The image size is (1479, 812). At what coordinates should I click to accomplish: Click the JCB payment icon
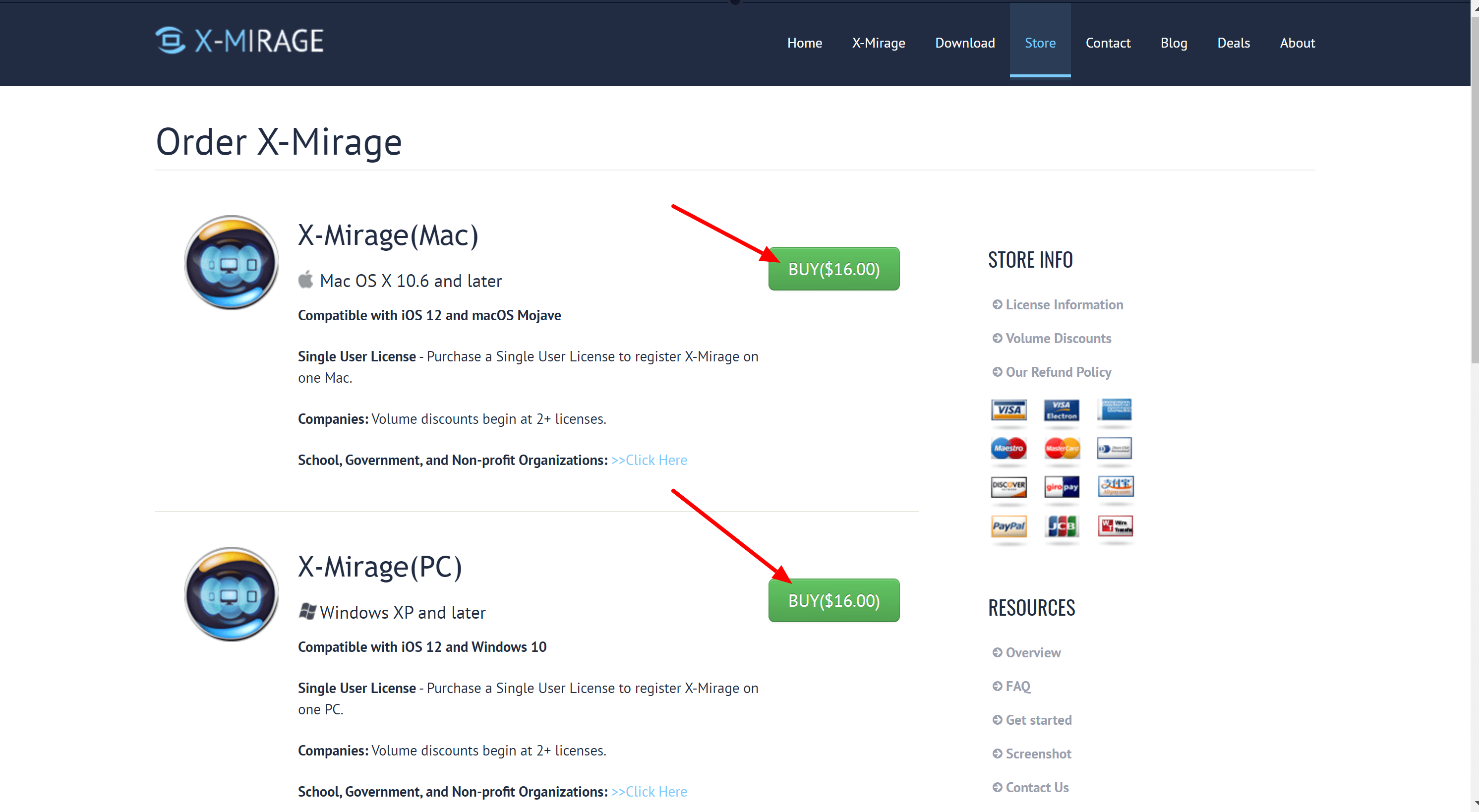pyautogui.click(x=1064, y=526)
